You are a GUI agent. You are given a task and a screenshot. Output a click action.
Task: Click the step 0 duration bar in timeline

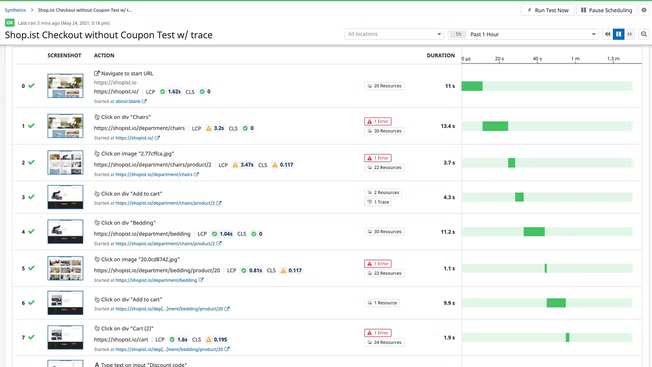coord(472,86)
